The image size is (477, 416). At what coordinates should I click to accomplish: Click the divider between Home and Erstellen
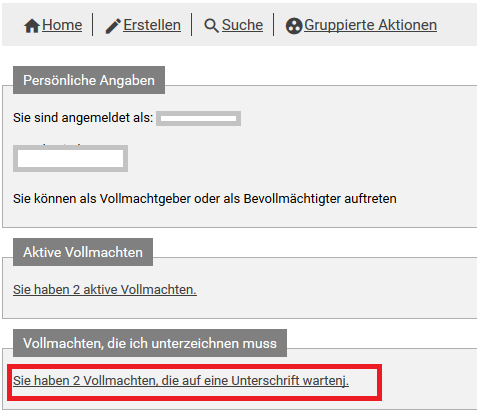pos(93,24)
